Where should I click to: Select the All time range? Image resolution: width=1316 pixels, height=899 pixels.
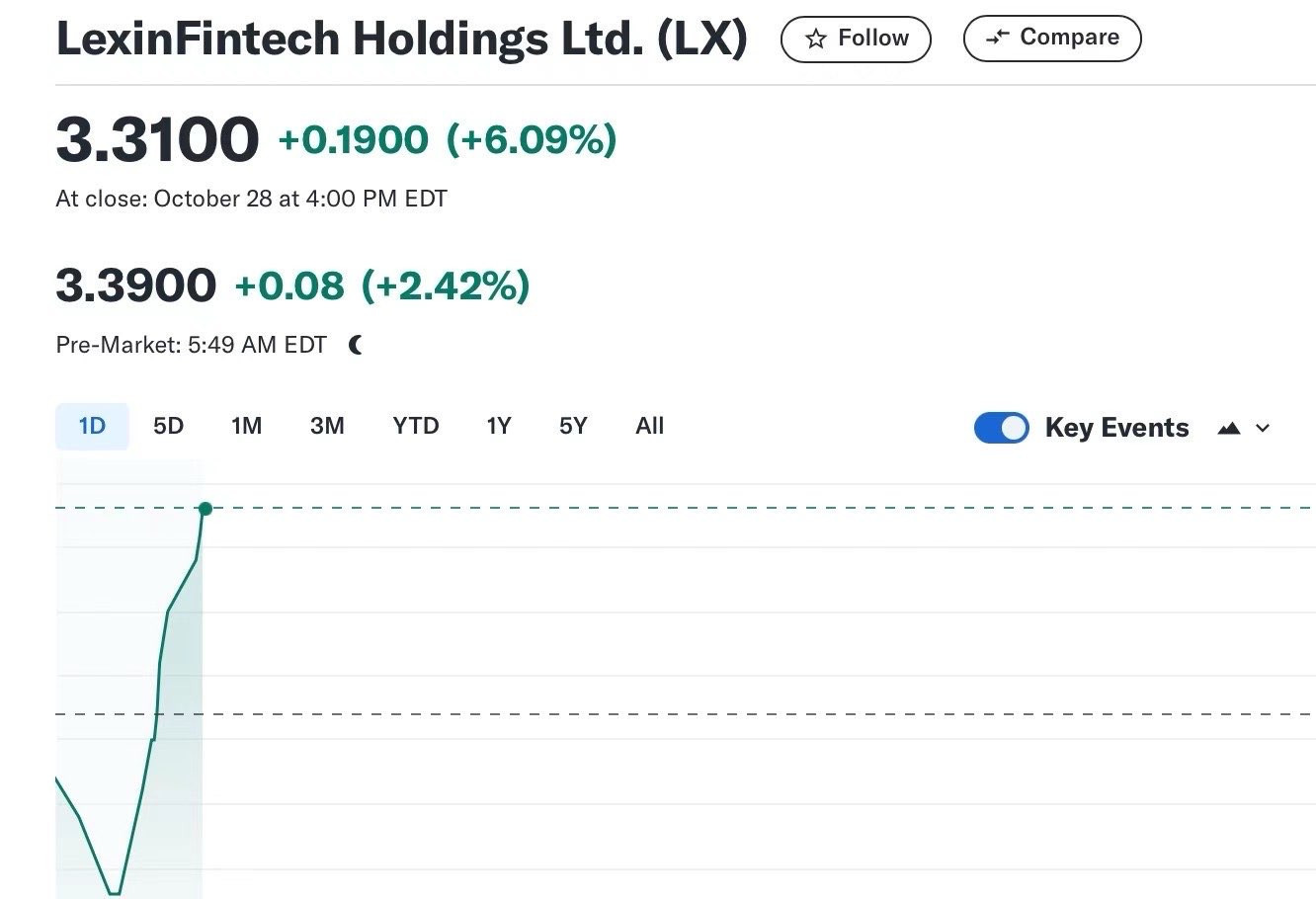tap(649, 426)
